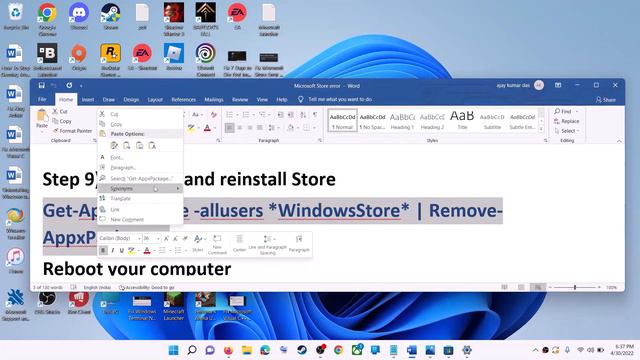Open Line and Paragraph Spacing in mini toolbar
The image size is (640, 360).
(268, 244)
